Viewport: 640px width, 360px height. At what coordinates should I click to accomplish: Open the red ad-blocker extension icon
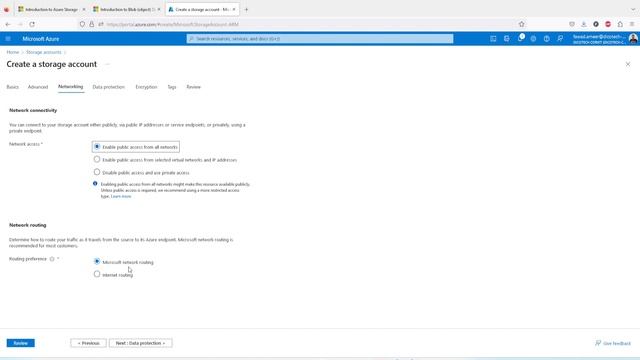[608, 24]
